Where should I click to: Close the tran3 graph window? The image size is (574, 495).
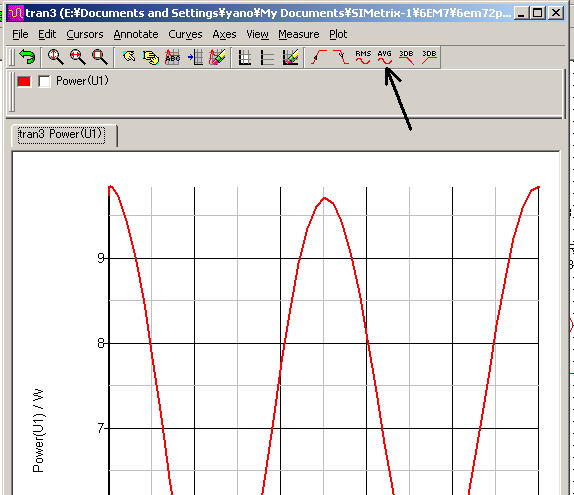click(556, 14)
